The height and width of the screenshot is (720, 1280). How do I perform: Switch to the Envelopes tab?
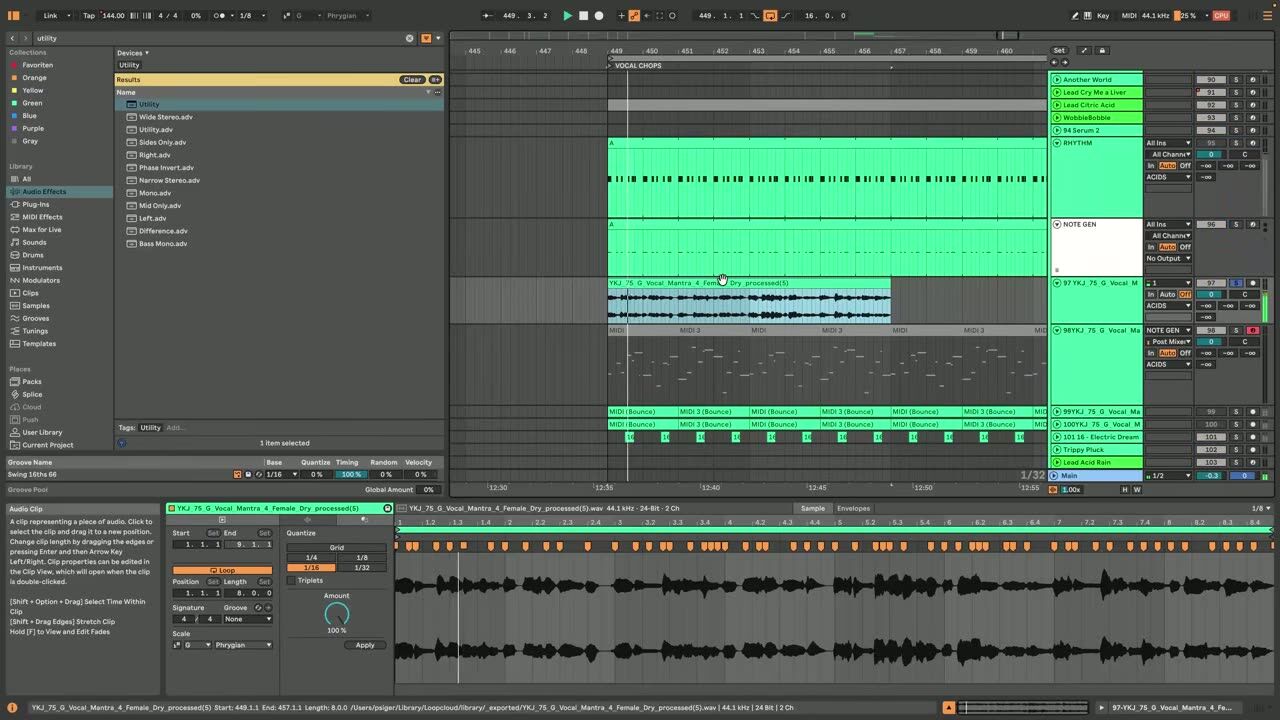tap(853, 508)
